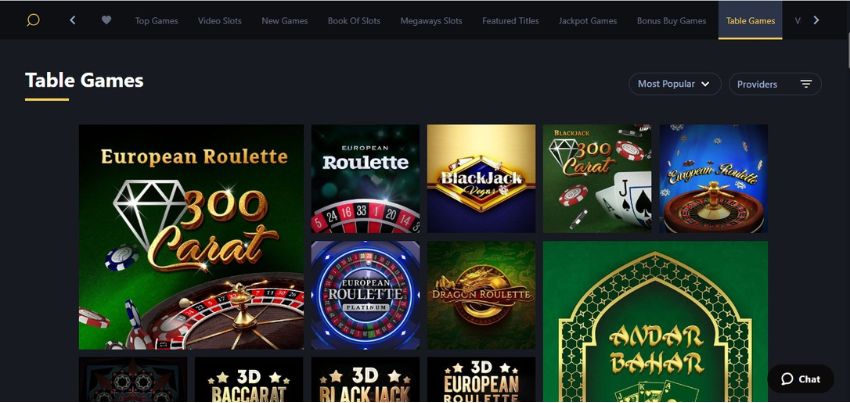Switch to the Top Games tab
Screen dimensions: 850x403
point(157,21)
